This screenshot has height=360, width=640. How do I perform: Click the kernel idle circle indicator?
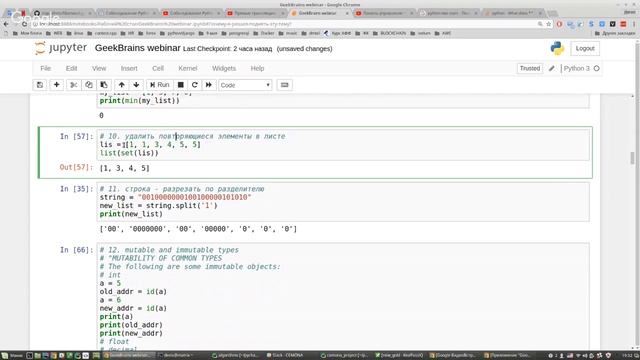[596, 69]
